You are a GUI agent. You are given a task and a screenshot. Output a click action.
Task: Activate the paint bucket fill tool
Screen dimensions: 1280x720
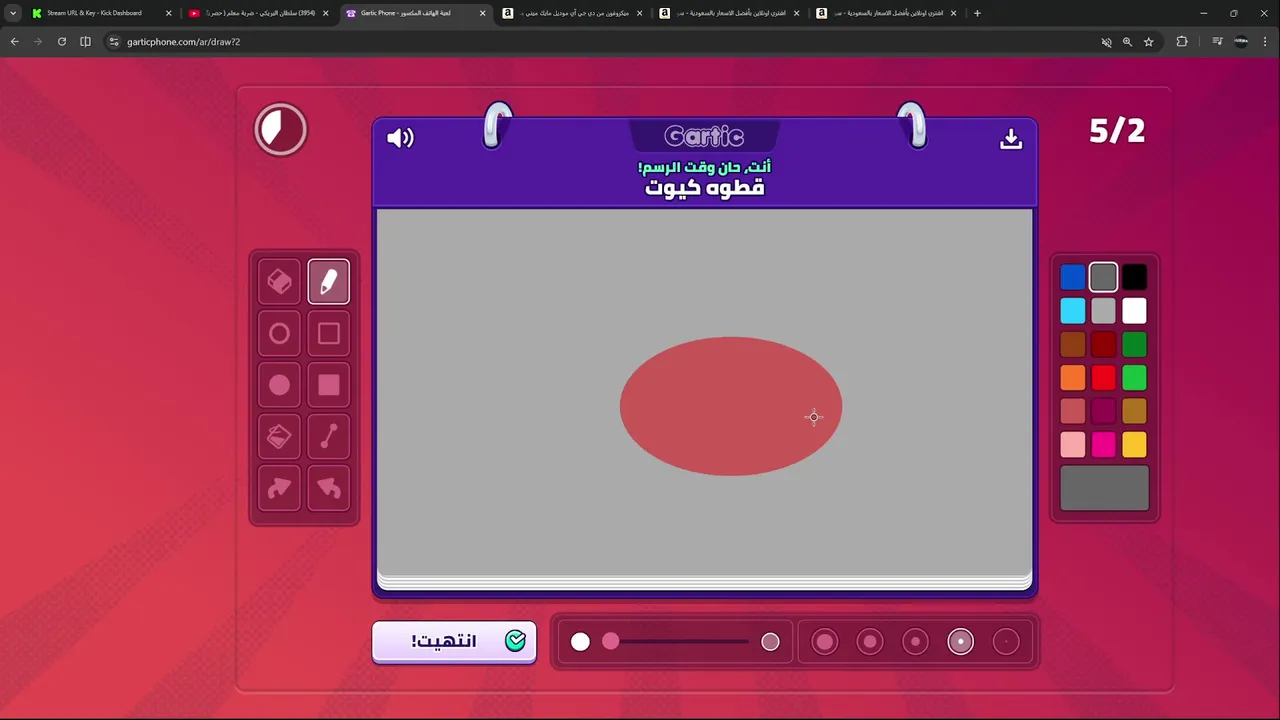[279, 437]
